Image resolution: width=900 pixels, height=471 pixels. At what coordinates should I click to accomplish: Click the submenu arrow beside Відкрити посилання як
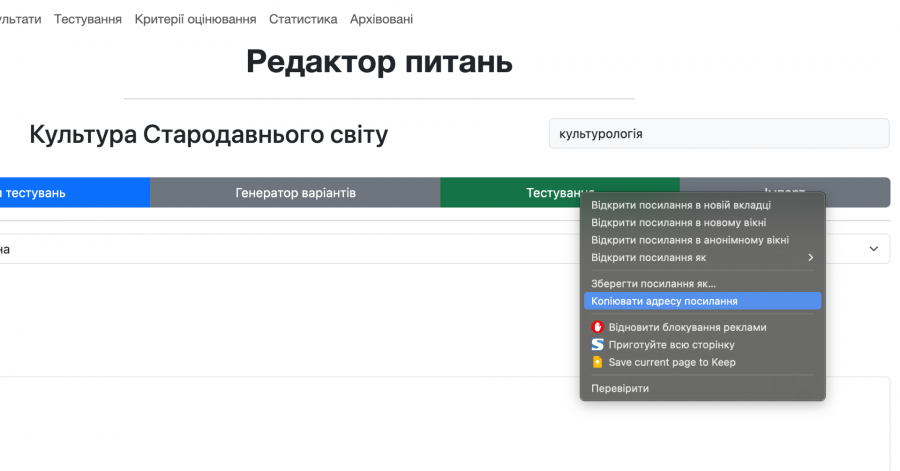pos(810,258)
